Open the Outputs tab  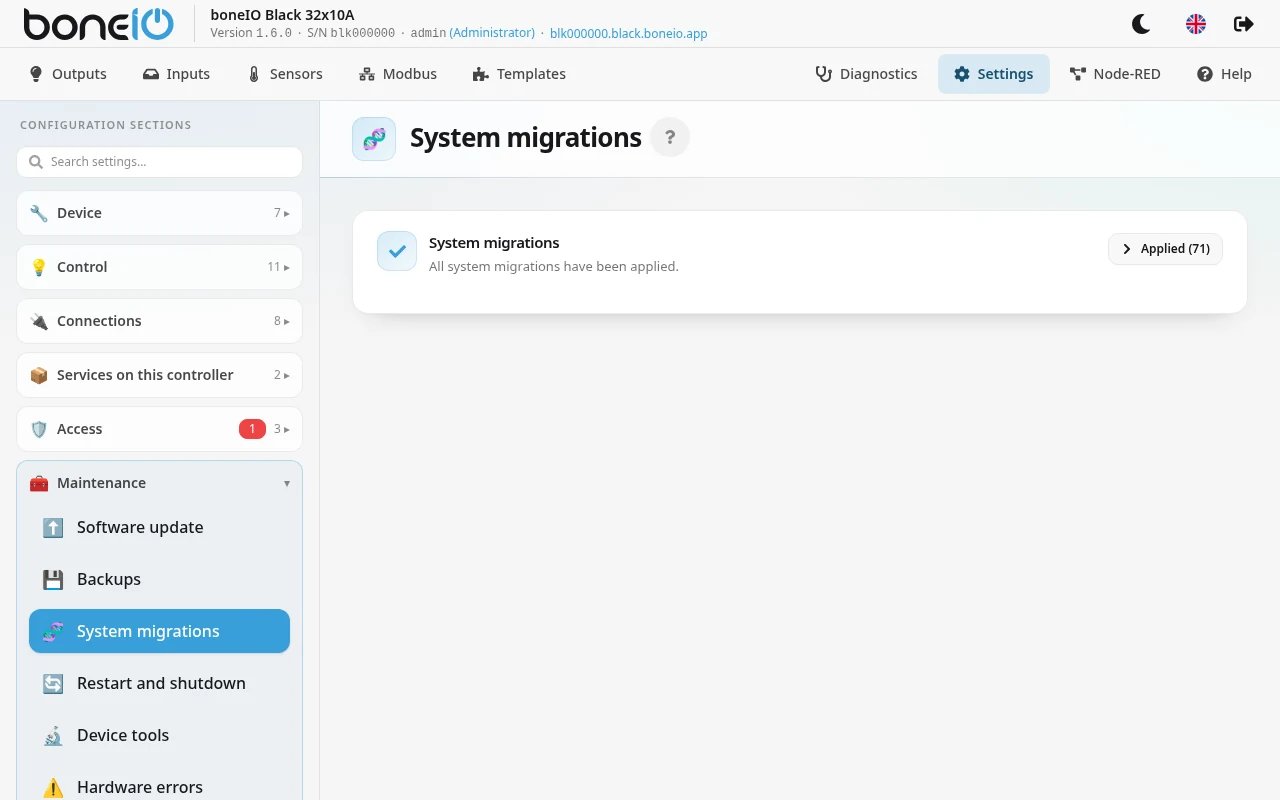tap(68, 74)
